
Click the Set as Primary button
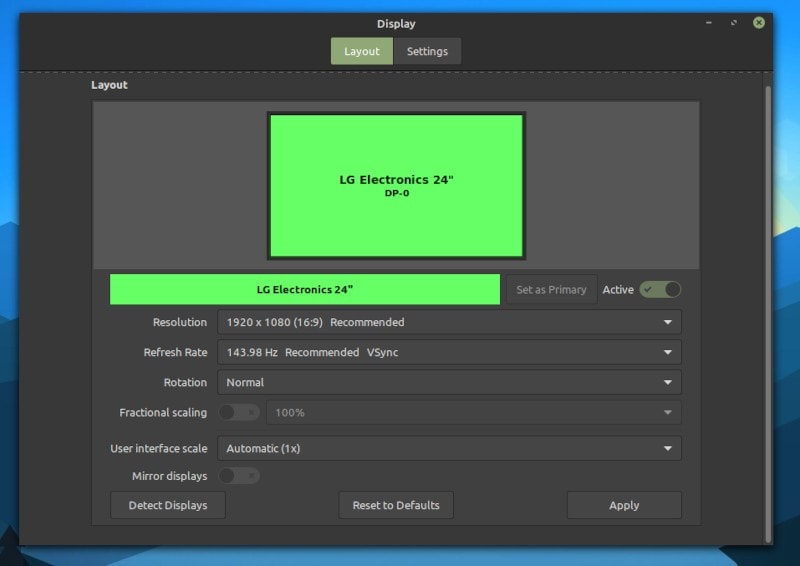[551, 289]
